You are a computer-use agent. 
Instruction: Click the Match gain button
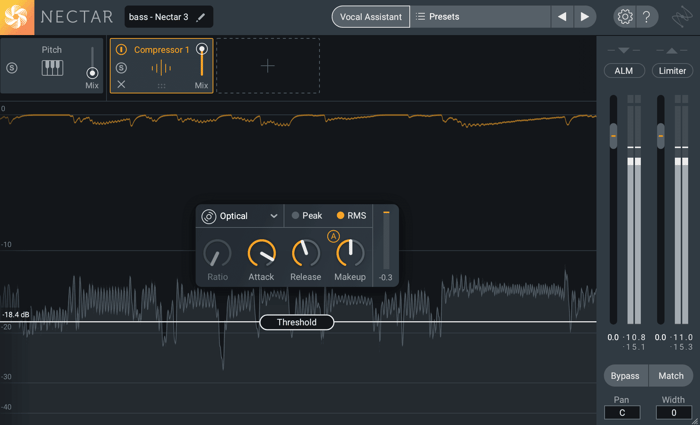click(671, 376)
